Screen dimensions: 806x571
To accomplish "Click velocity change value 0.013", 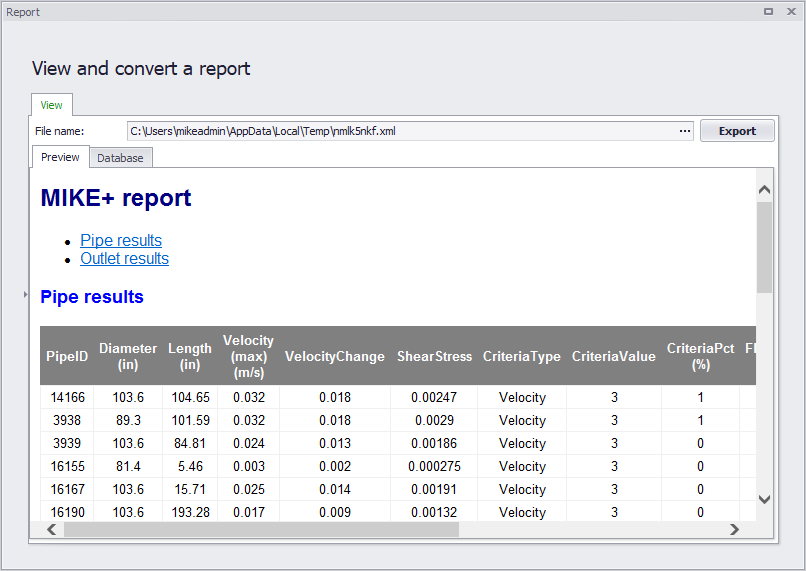I will (335, 443).
